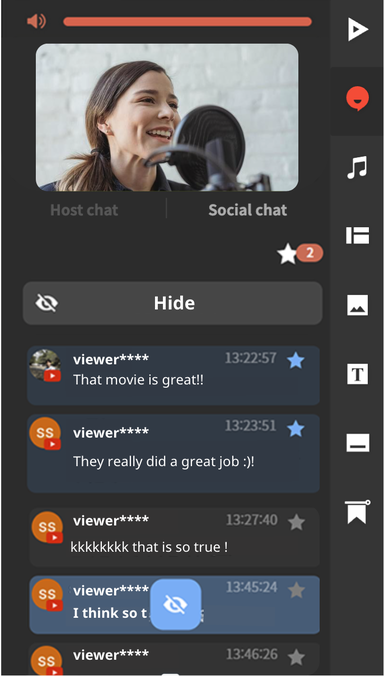Image resolution: width=384 pixels, height=676 pixels.
Task: Click the Hide button
Action: click(172, 303)
